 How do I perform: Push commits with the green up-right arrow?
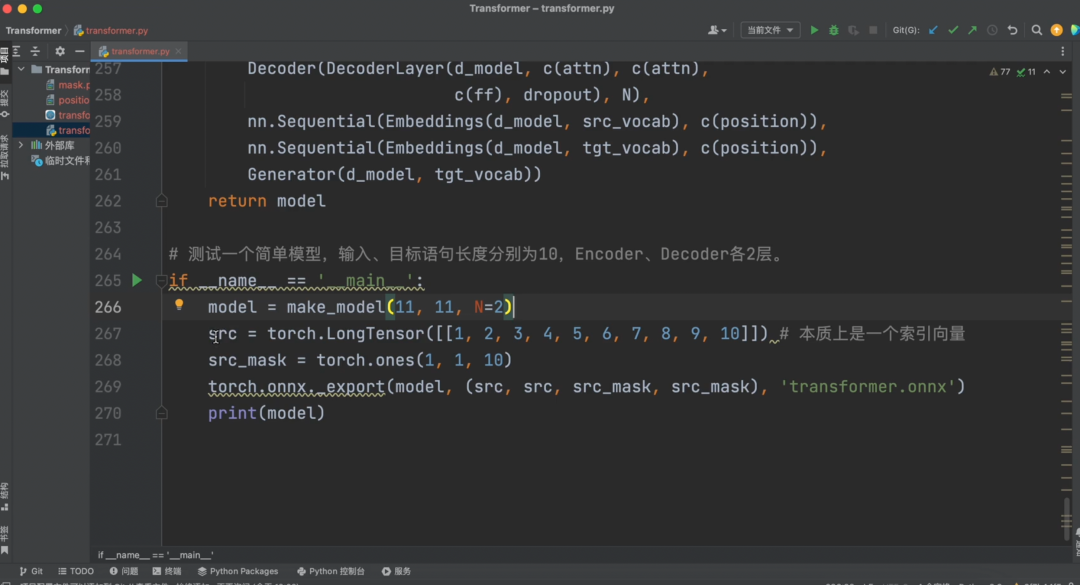tap(973, 30)
